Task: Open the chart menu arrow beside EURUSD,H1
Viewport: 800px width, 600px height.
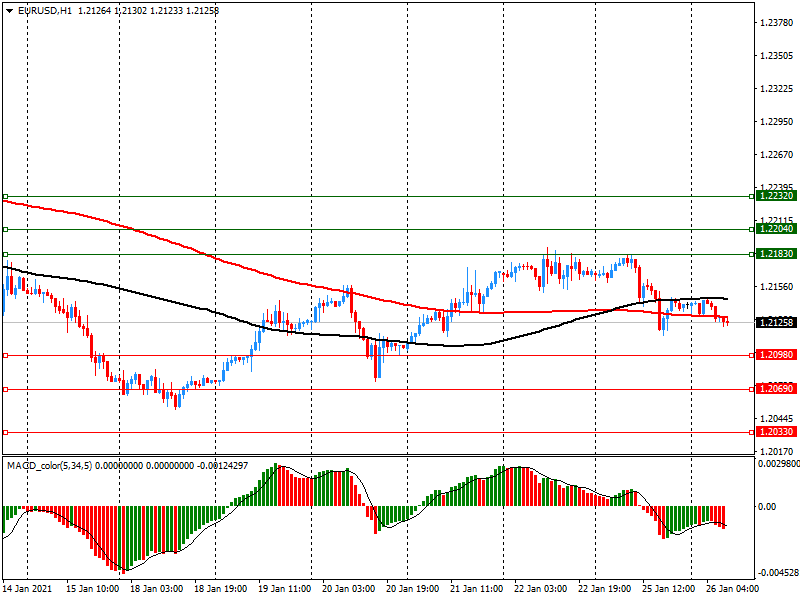Action: pyautogui.click(x=9, y=10)
